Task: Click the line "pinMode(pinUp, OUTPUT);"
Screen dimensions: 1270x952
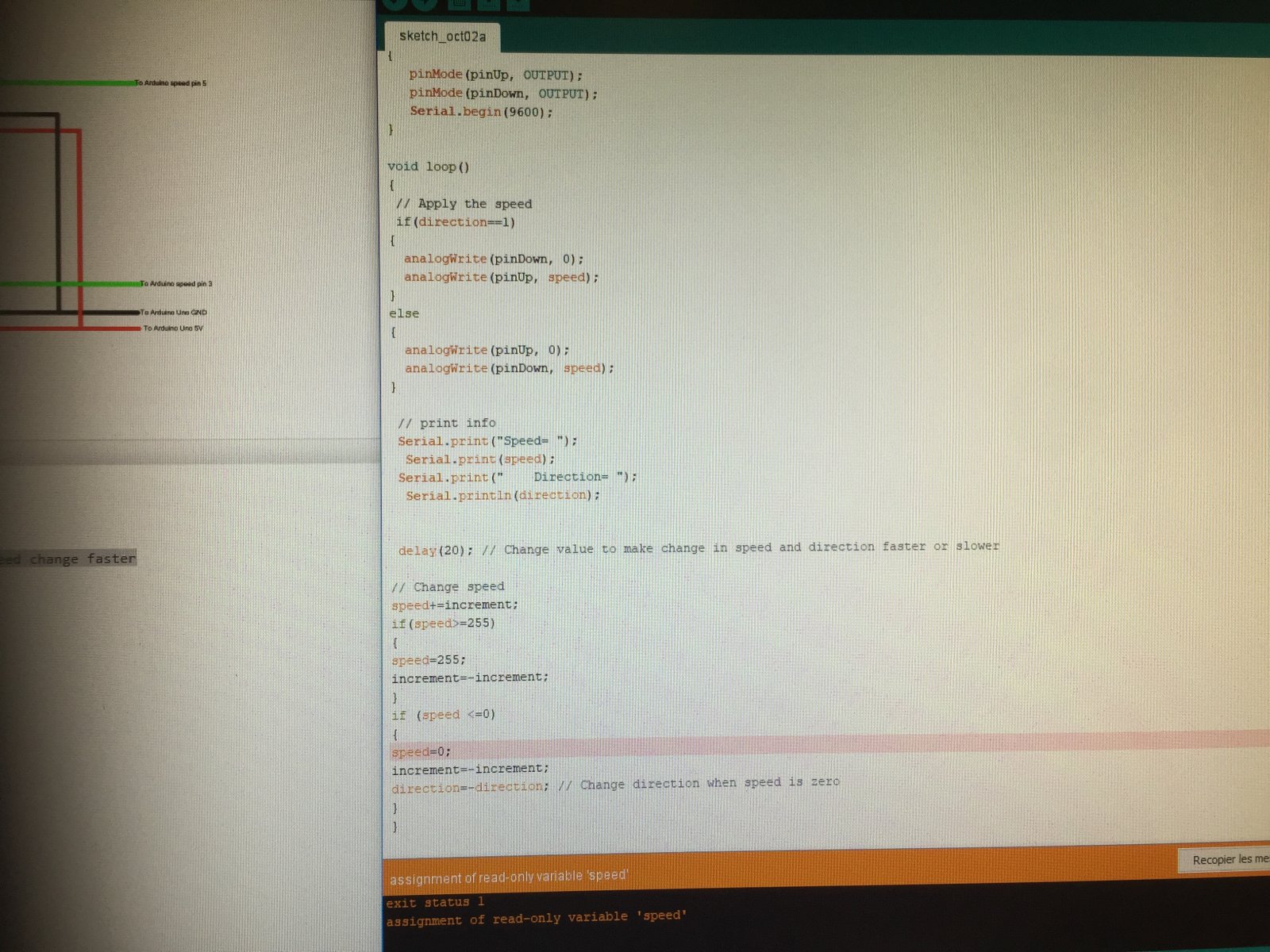Action: pos(496,75)
